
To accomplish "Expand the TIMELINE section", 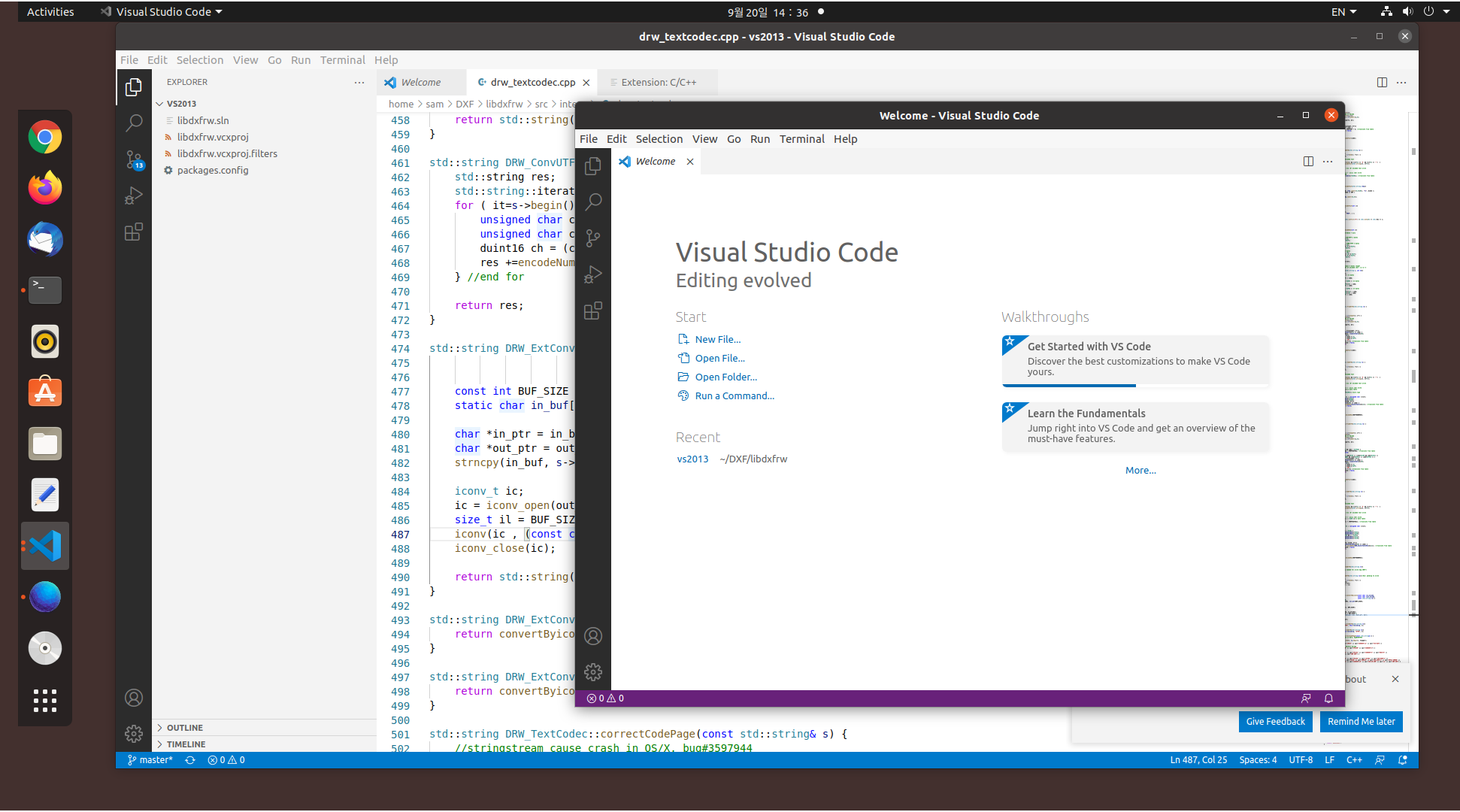I will tap(186, 744).
